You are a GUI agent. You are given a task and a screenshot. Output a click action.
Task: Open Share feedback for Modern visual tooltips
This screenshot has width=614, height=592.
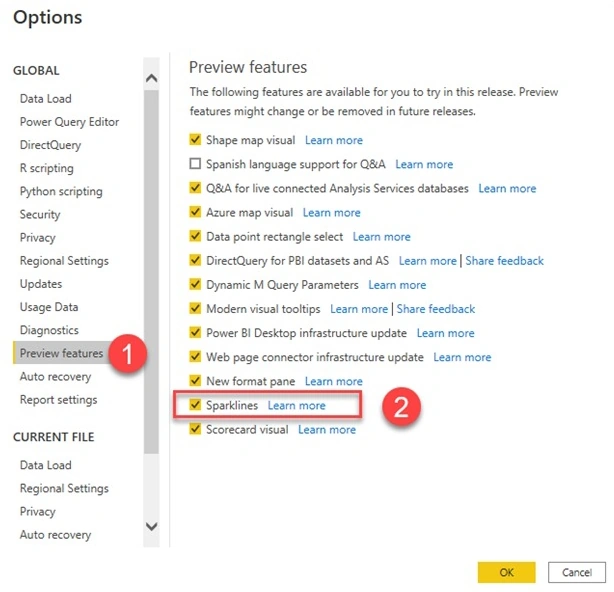click(x=436, y=309)
